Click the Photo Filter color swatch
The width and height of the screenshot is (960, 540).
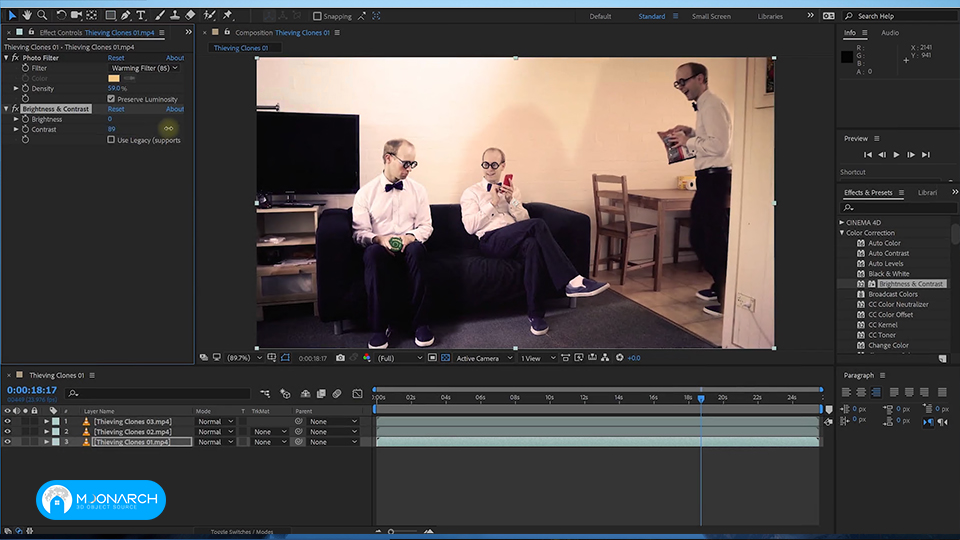114,78
